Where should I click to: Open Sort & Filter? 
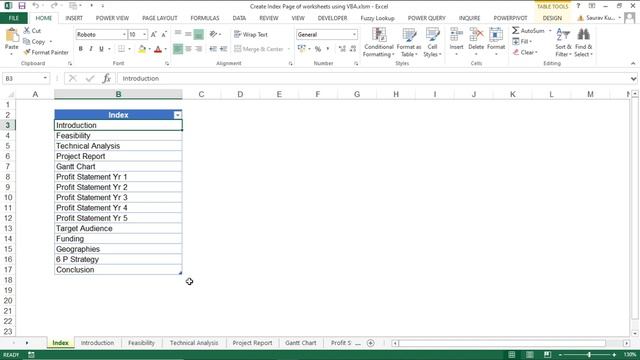(x=563, y=42)
